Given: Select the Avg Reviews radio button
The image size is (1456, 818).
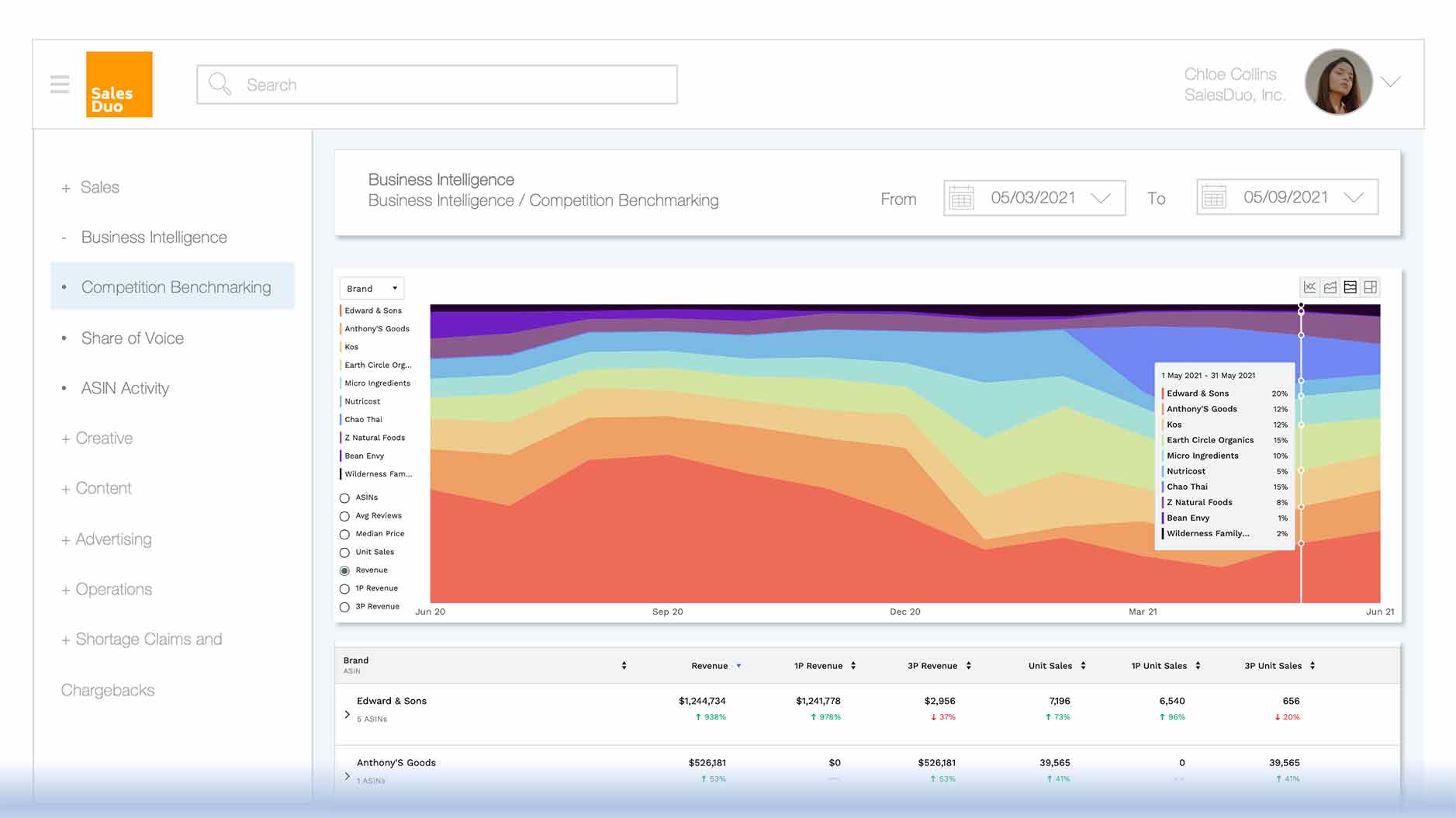Looking at the screenshot, I should (x=344, y=516).
